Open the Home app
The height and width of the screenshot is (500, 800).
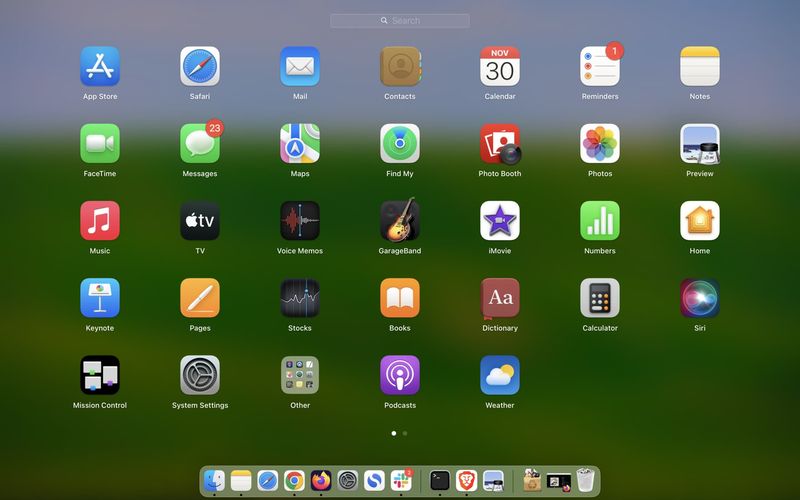coord(700,220)
